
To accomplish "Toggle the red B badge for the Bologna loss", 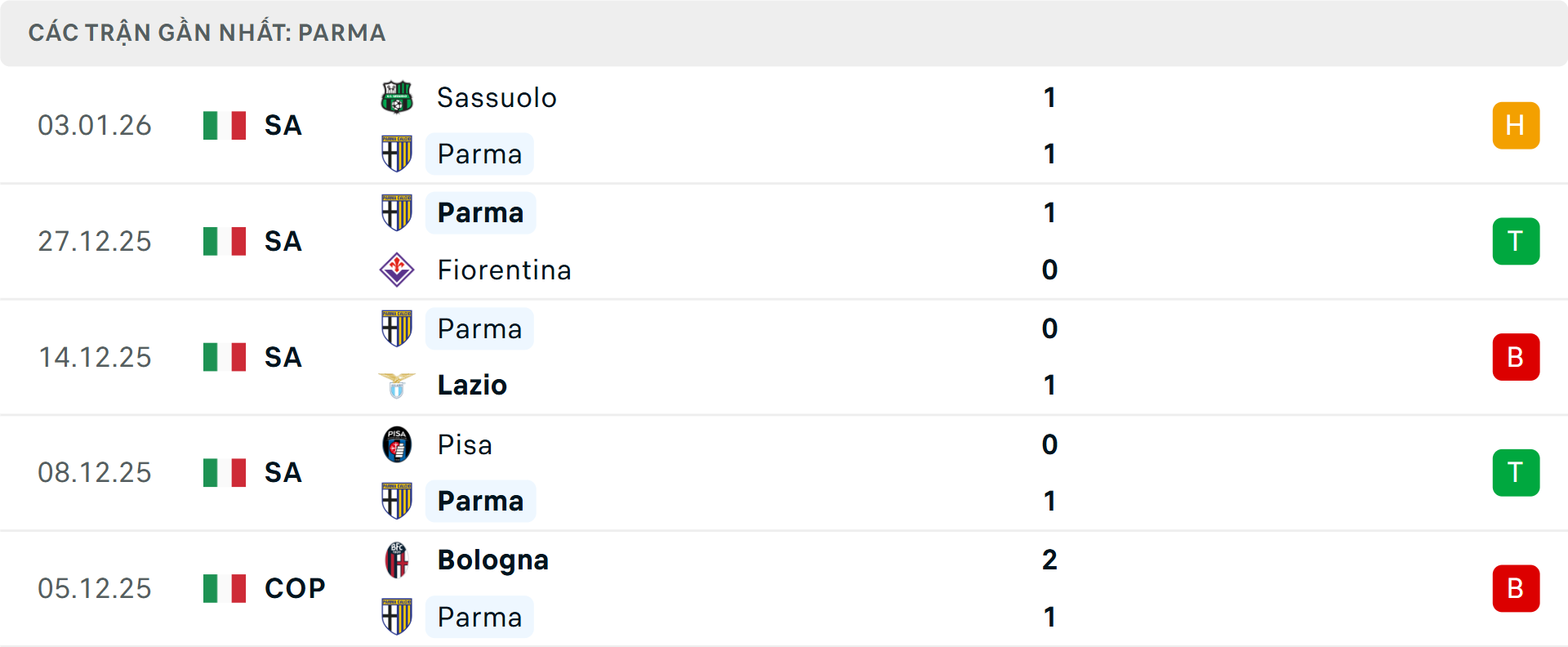I will pos(1516,587).
